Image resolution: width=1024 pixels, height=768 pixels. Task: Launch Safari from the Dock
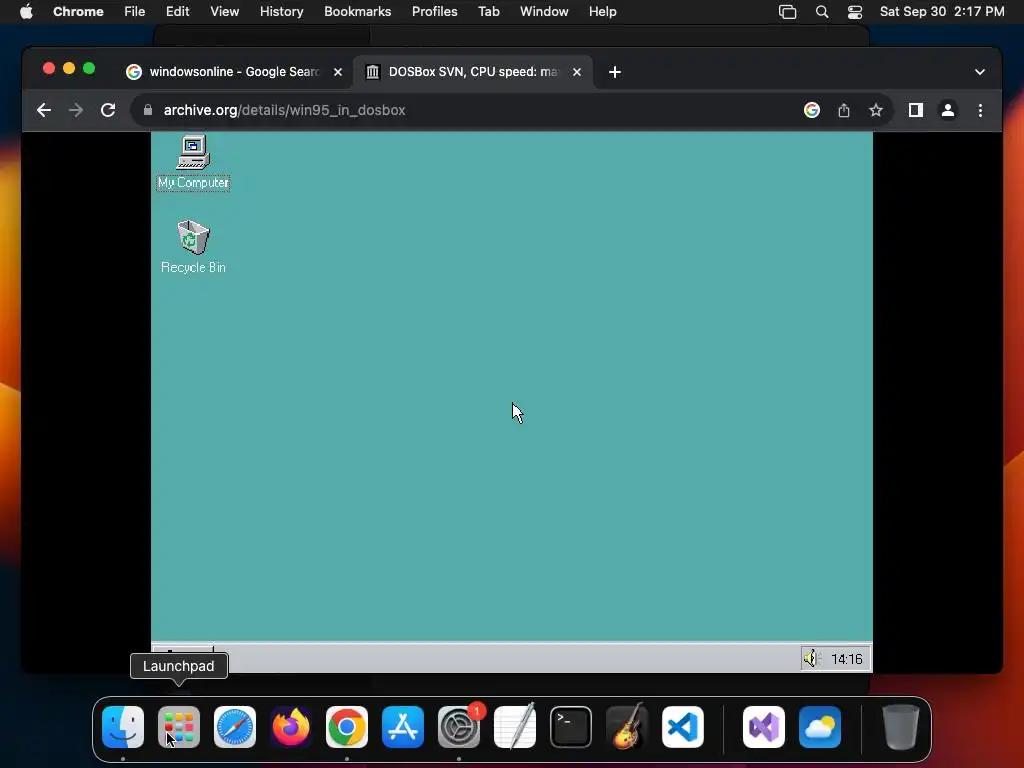click(x=235, y=727)
